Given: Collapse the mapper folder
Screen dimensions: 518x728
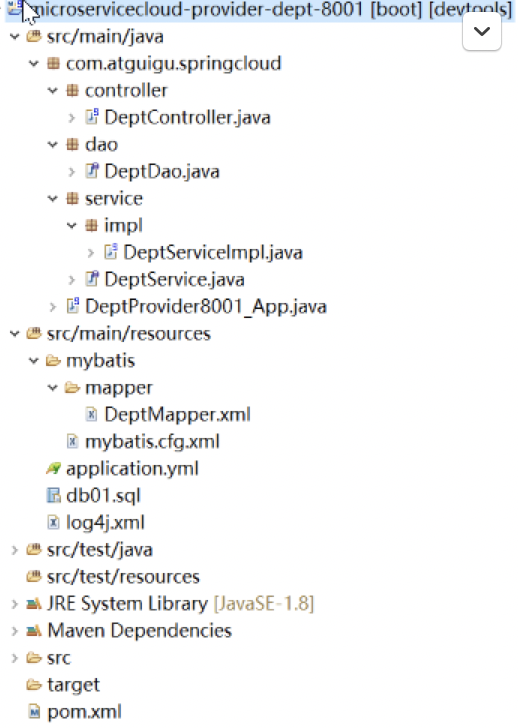Looking at the screenshot, I should 53,387.
